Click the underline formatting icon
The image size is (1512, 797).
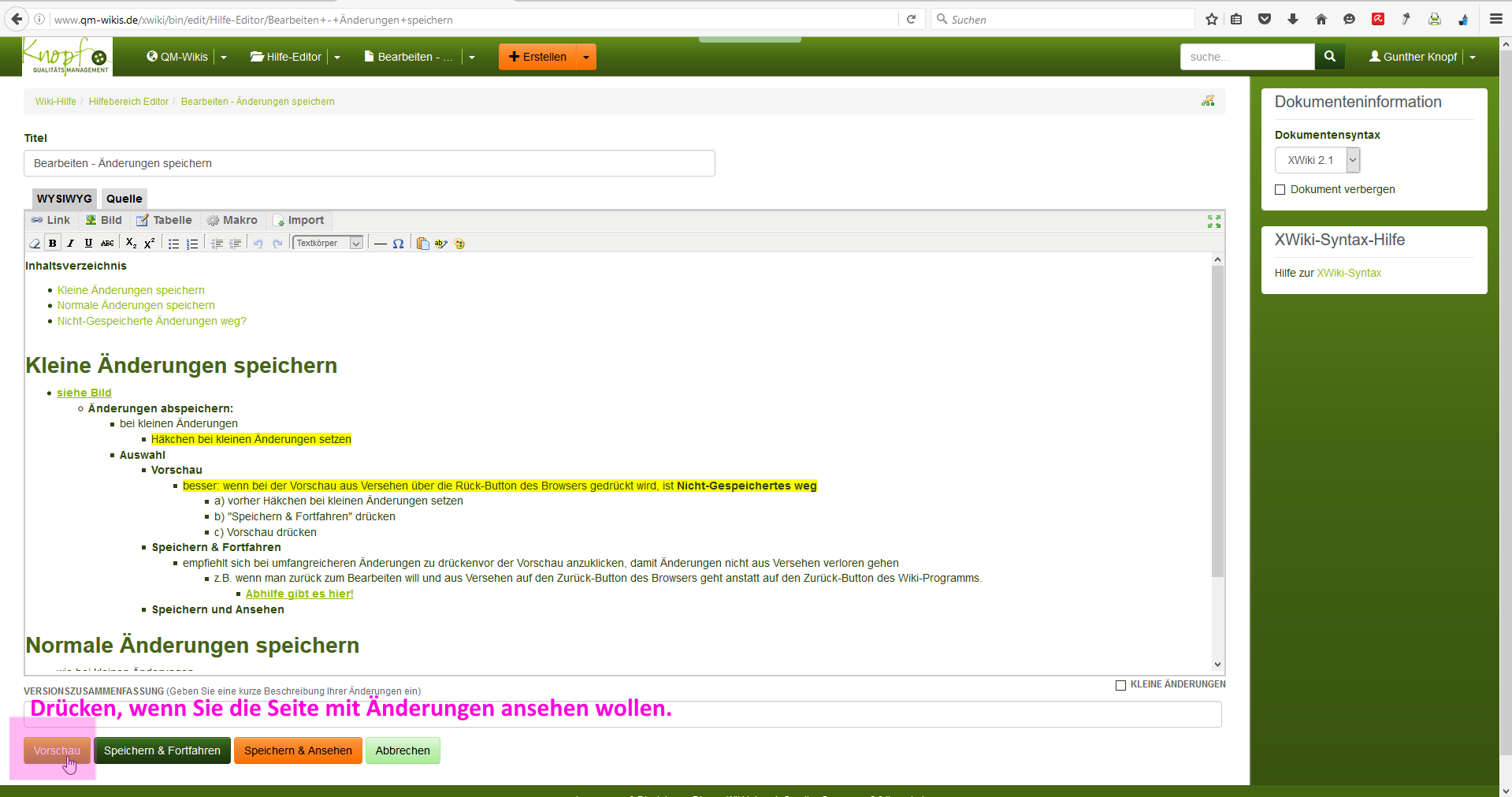[x=88, y=244]
